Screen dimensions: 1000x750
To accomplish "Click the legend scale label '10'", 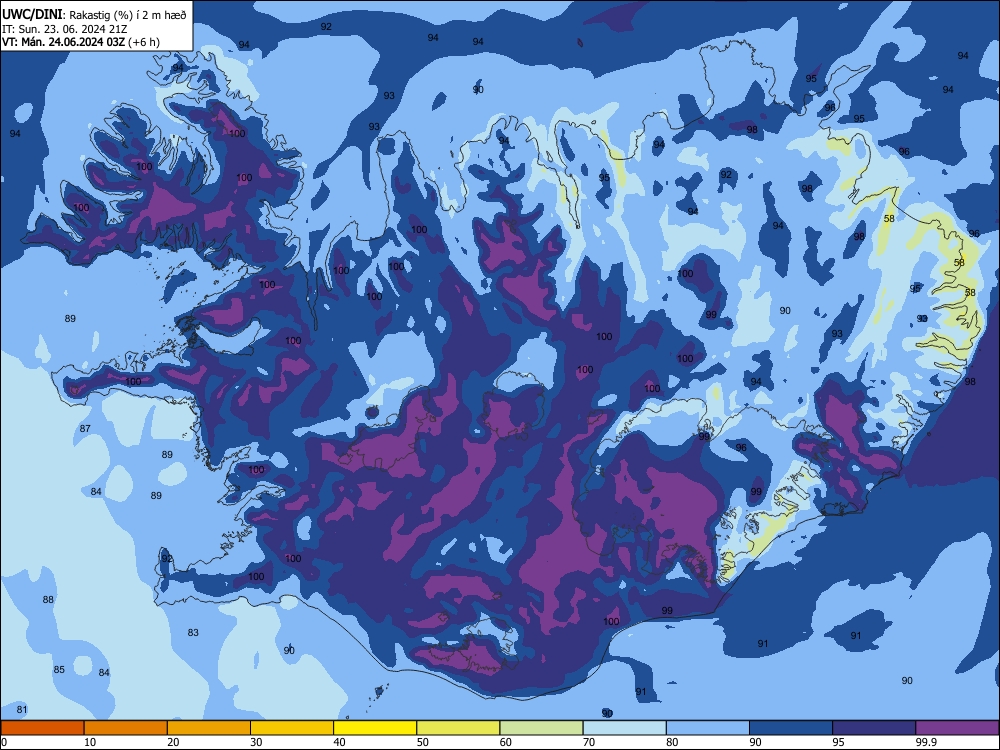I will [90, 742].
